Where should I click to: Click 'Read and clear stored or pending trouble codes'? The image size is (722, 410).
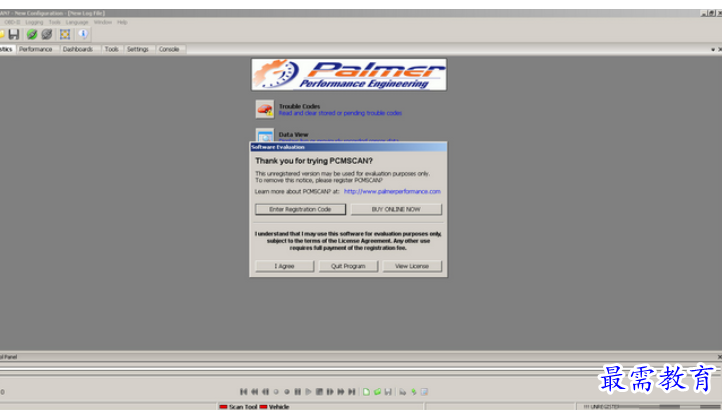tap(340, 113)
